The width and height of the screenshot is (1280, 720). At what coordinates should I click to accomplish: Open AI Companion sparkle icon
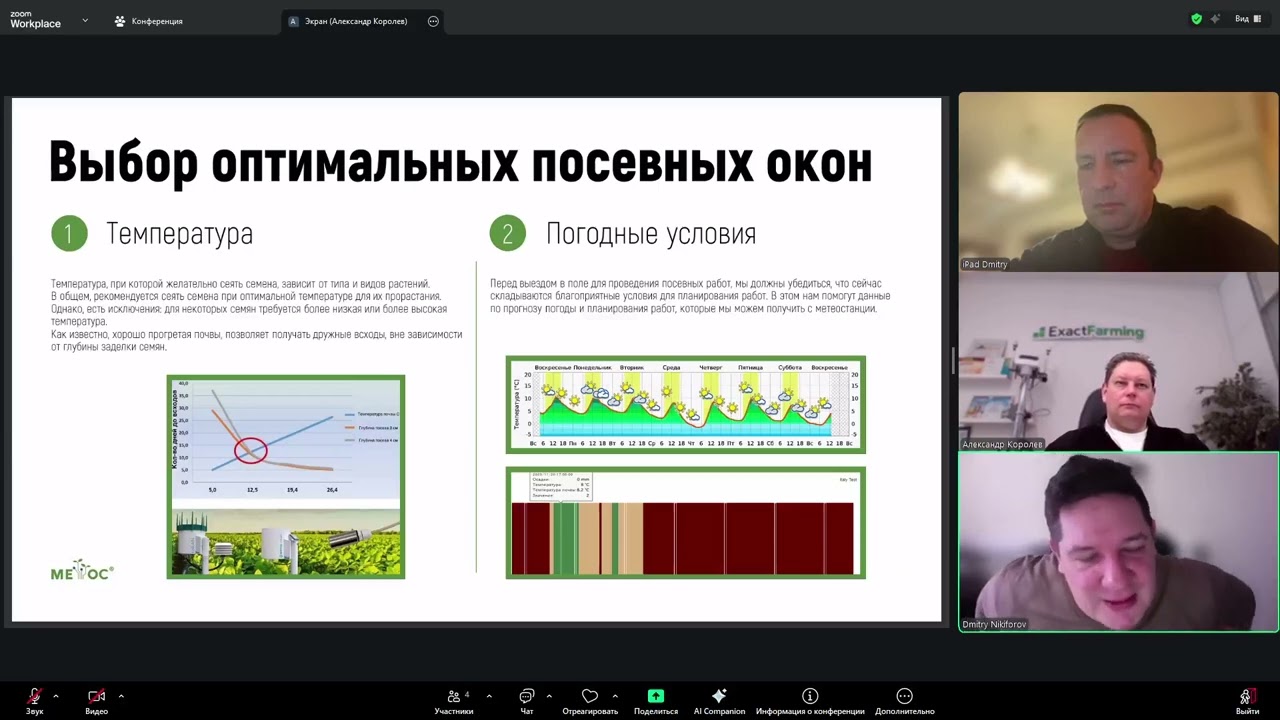coord(719,697)
